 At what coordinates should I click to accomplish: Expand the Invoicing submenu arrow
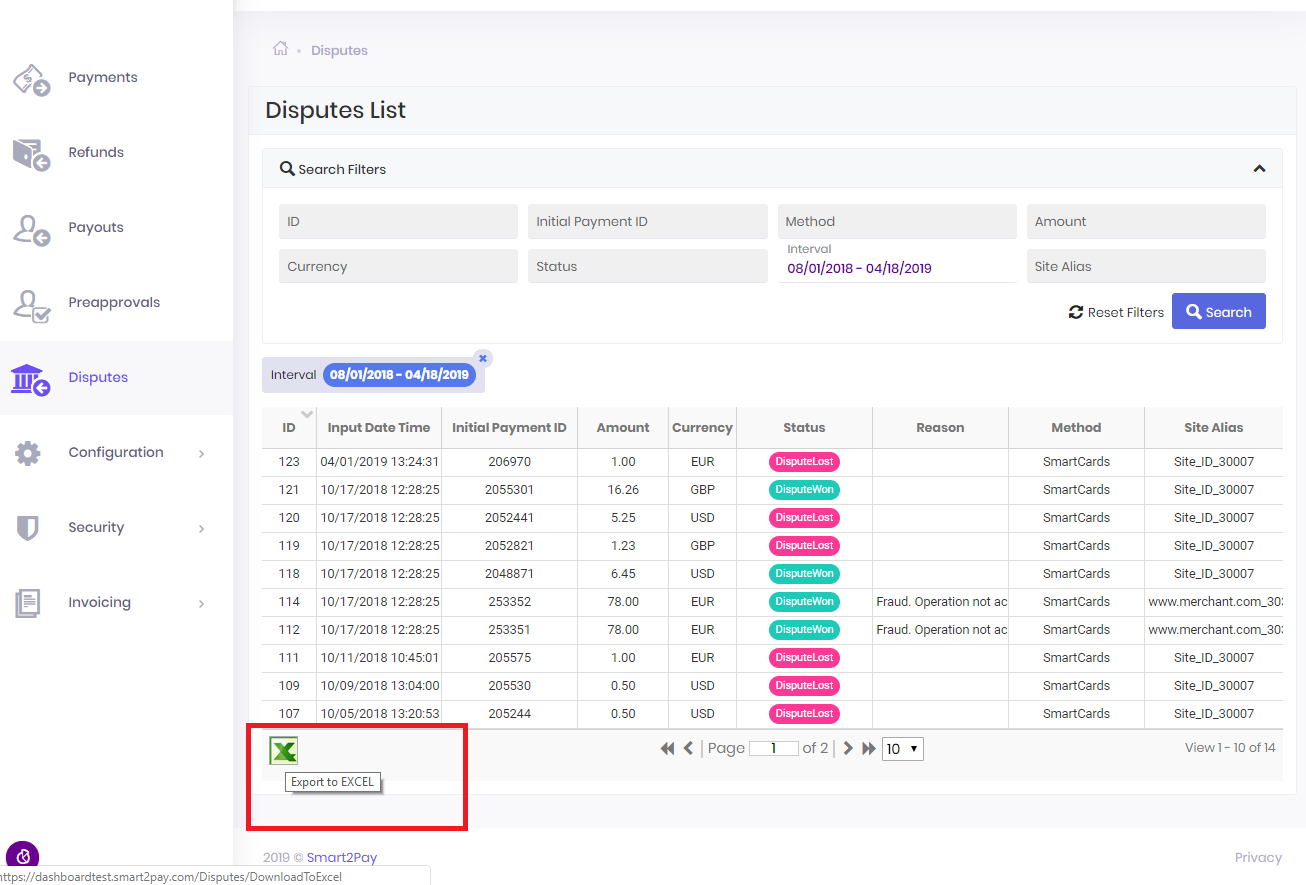click(x=201, y=604)
